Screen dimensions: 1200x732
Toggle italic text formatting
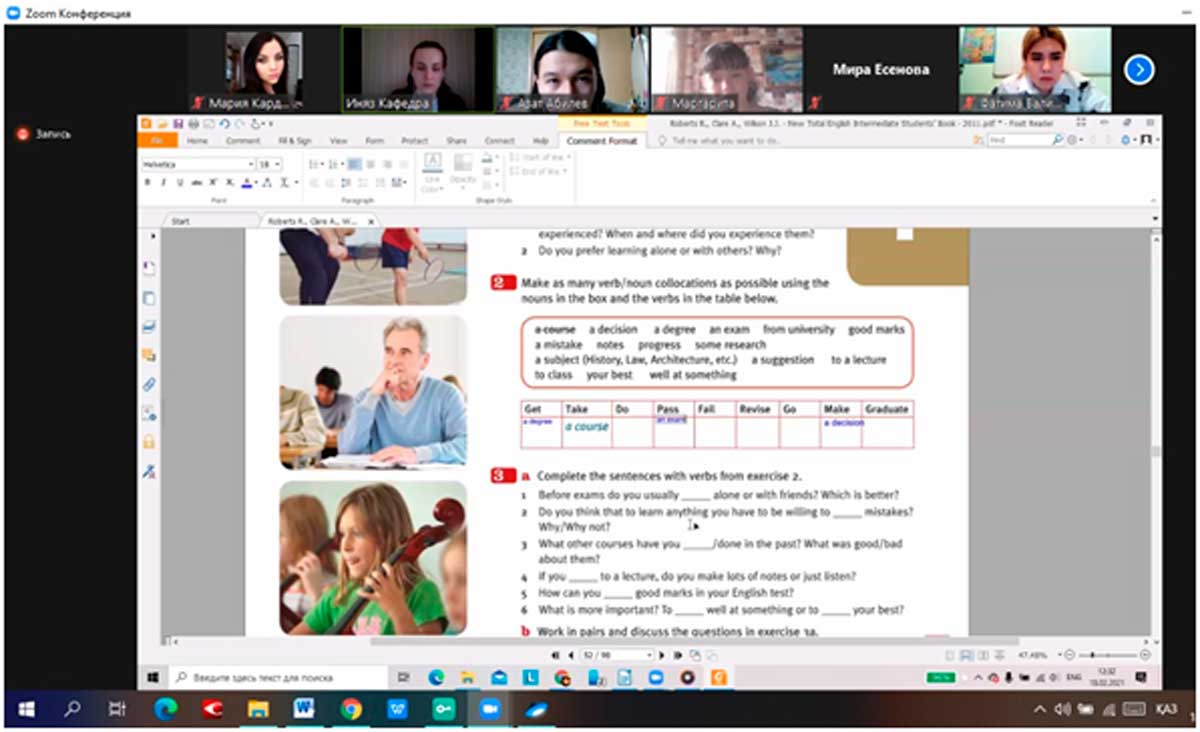click(x=162, y=183)
